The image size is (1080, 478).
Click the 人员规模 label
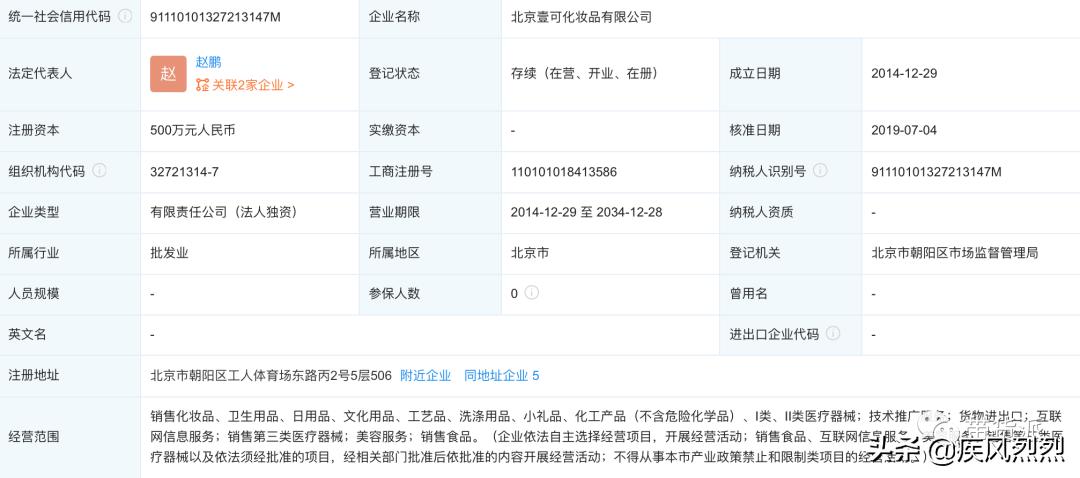(34, 293)
